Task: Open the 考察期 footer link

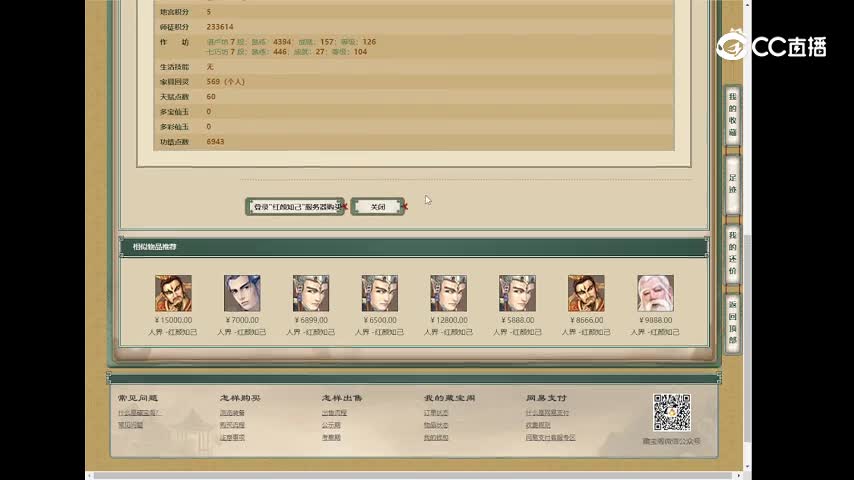Action: pos(331,438)
